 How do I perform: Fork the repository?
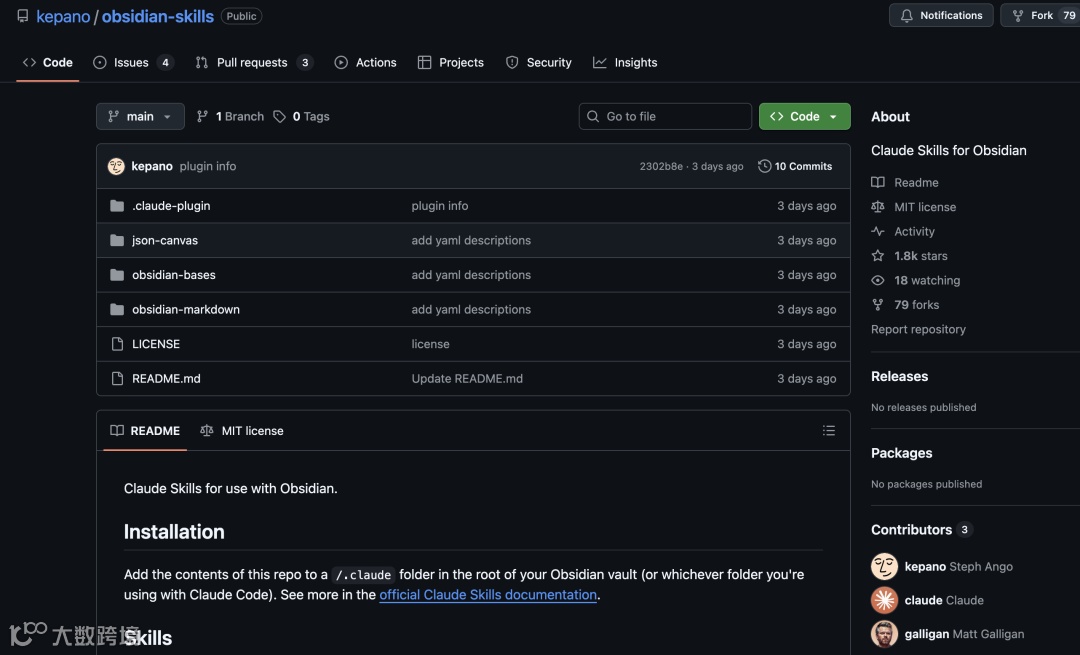pos(1034,16)
